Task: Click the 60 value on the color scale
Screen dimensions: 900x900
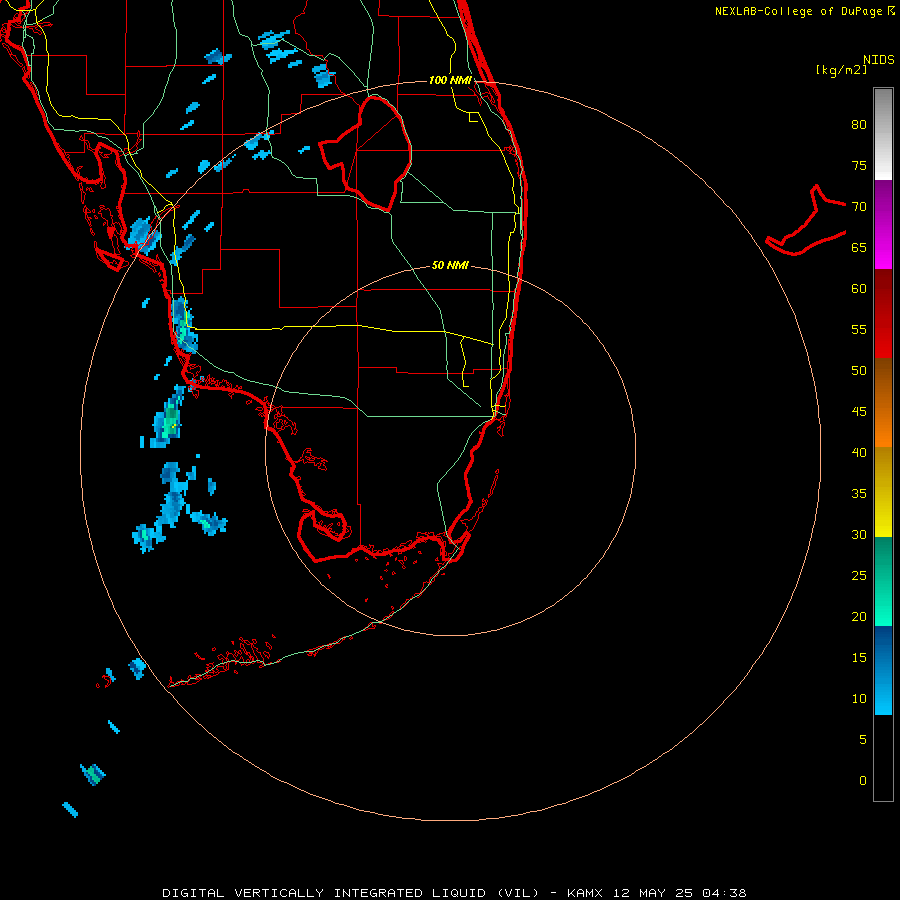Action: pyautogui.click(x=859, y=289)
